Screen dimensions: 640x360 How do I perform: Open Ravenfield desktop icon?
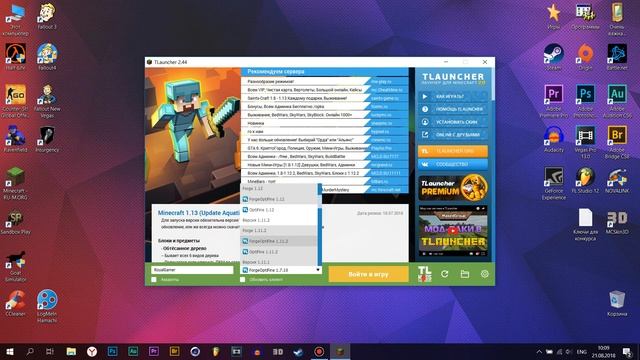pyautogui.click(x=16, y=139)
